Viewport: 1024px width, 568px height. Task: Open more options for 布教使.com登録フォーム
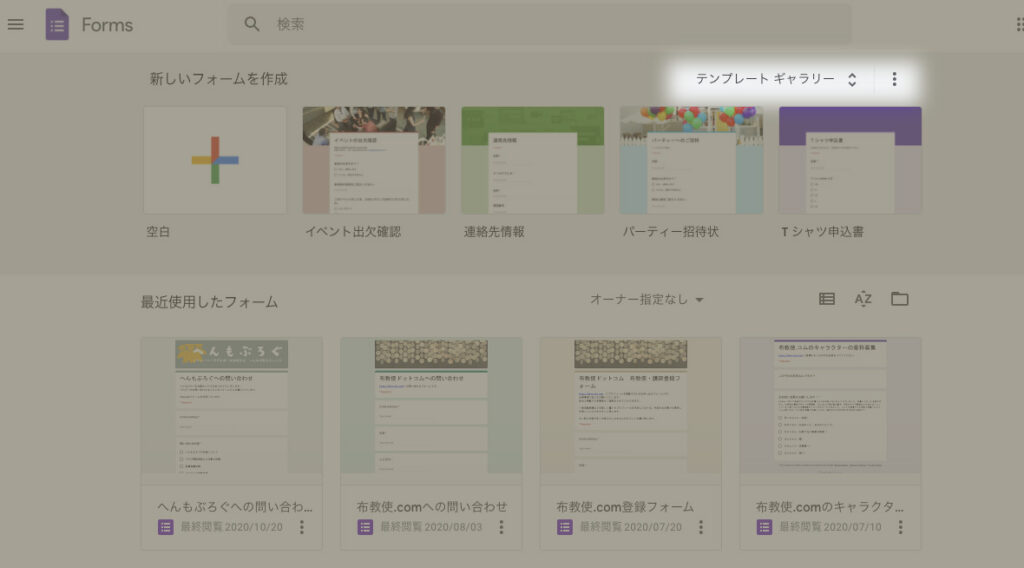point(701,527)
